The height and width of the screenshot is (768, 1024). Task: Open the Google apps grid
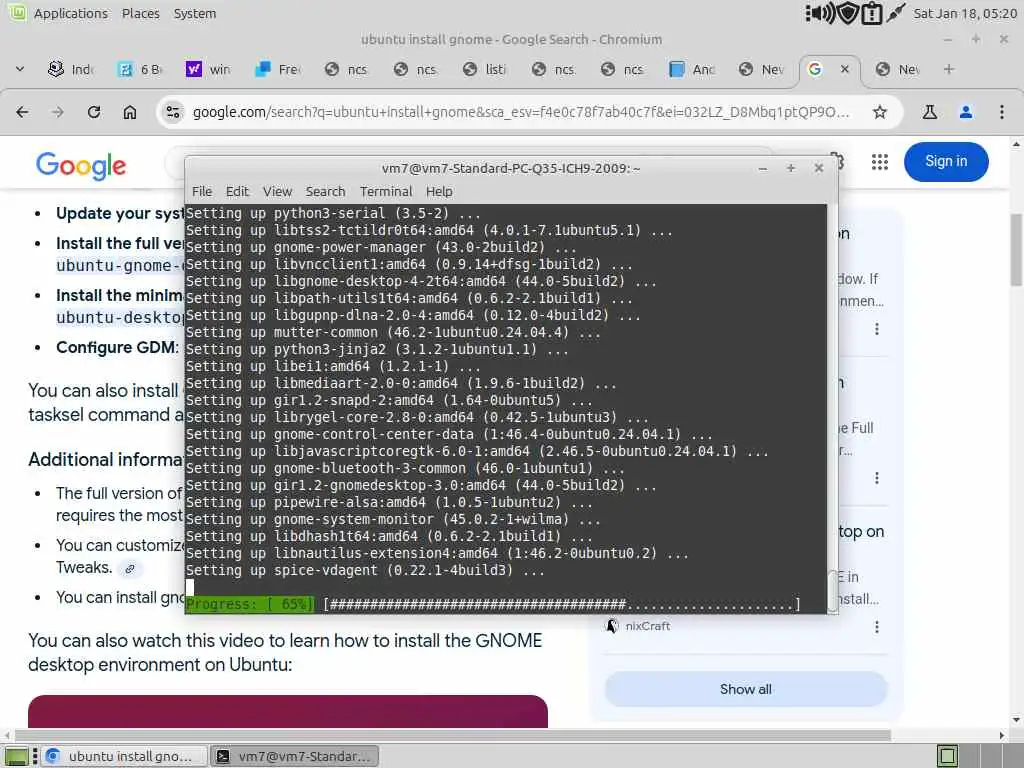coord(880,162)
